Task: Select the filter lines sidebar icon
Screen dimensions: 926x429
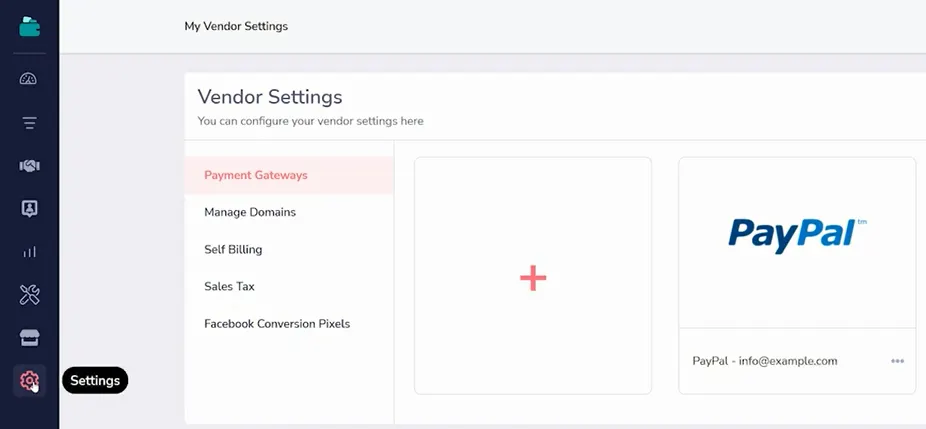Action: point(30,123)
